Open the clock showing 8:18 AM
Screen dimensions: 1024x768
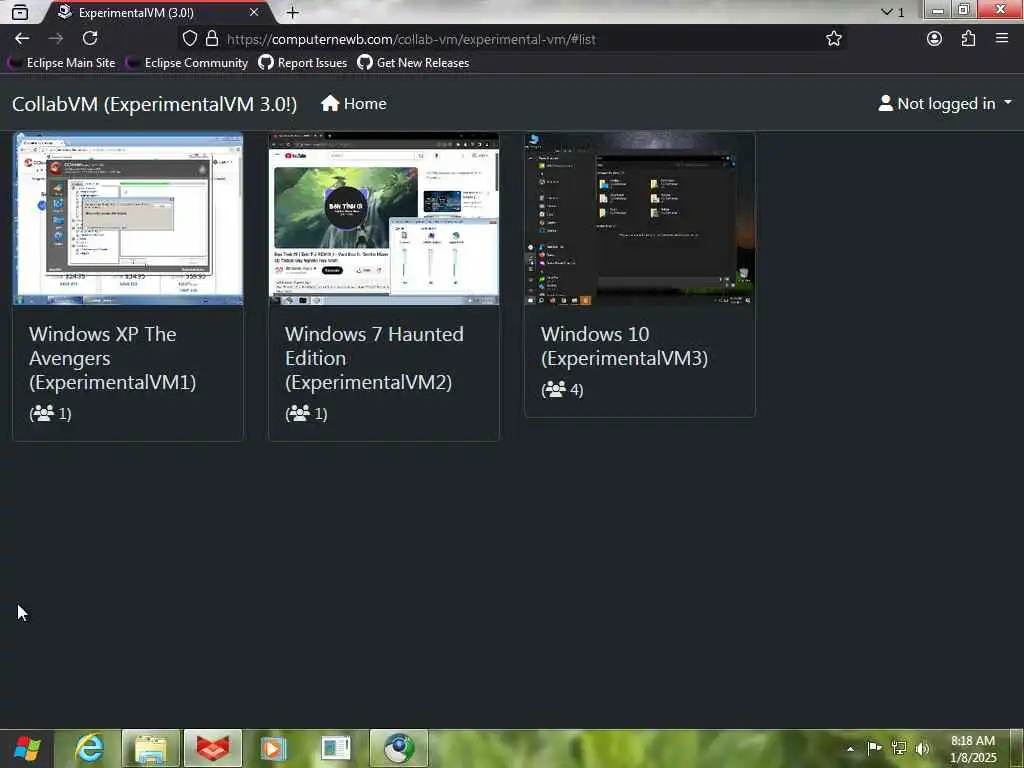[973, 749]
